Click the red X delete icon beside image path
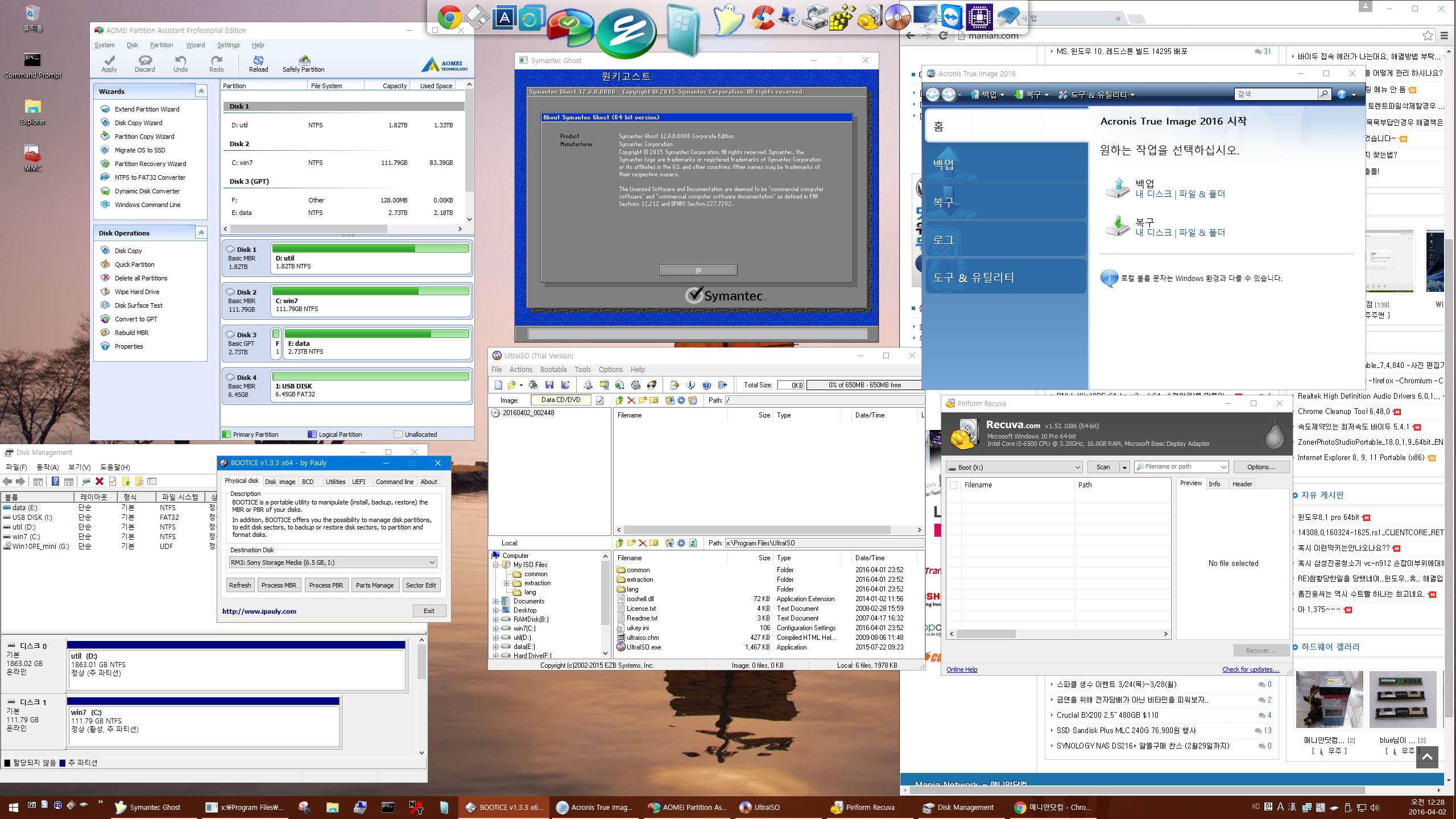The height and width of the screenshot is (819, 1456). coord(631,400)
